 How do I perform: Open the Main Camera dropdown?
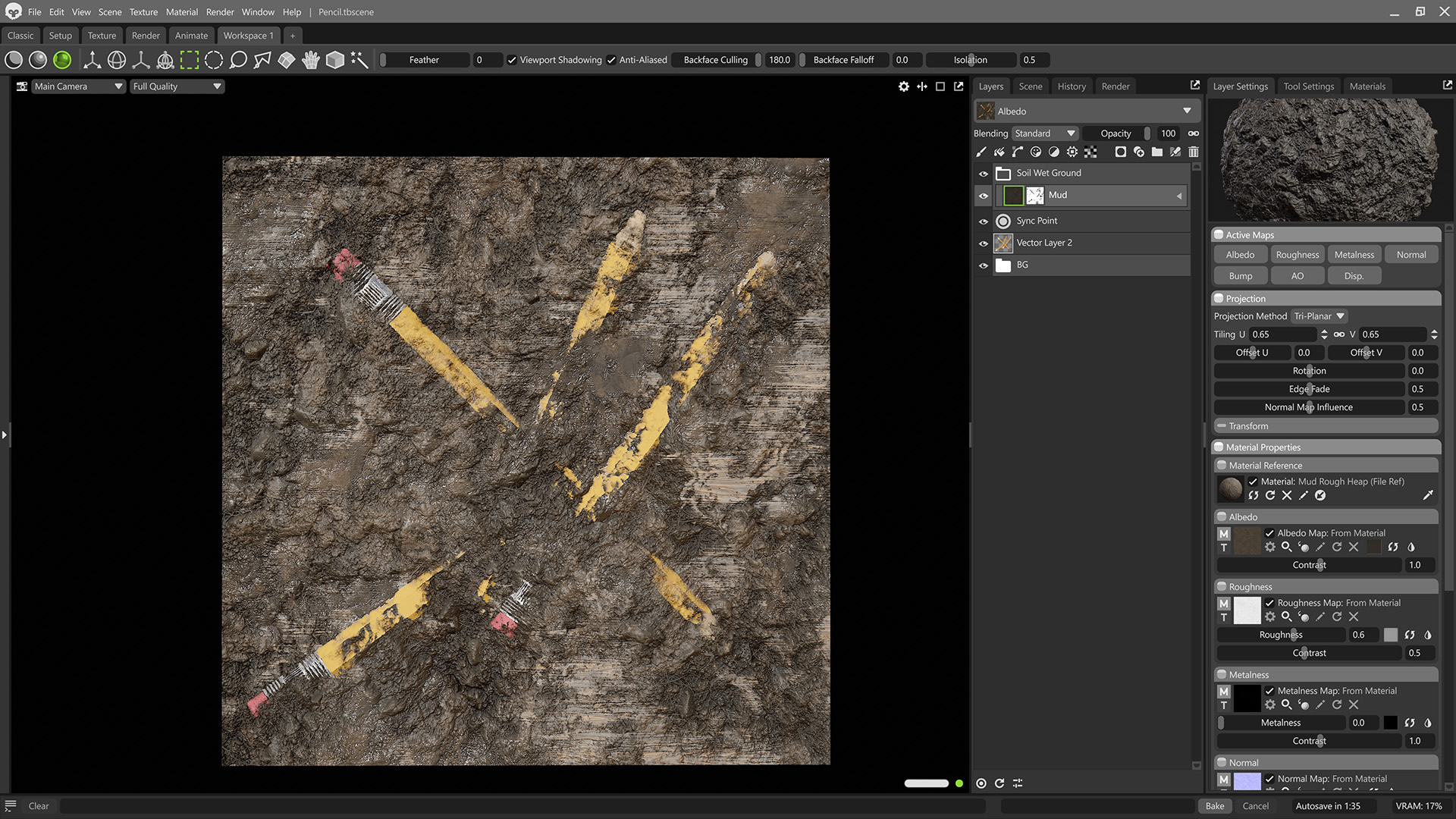click(x=78, y=86)
